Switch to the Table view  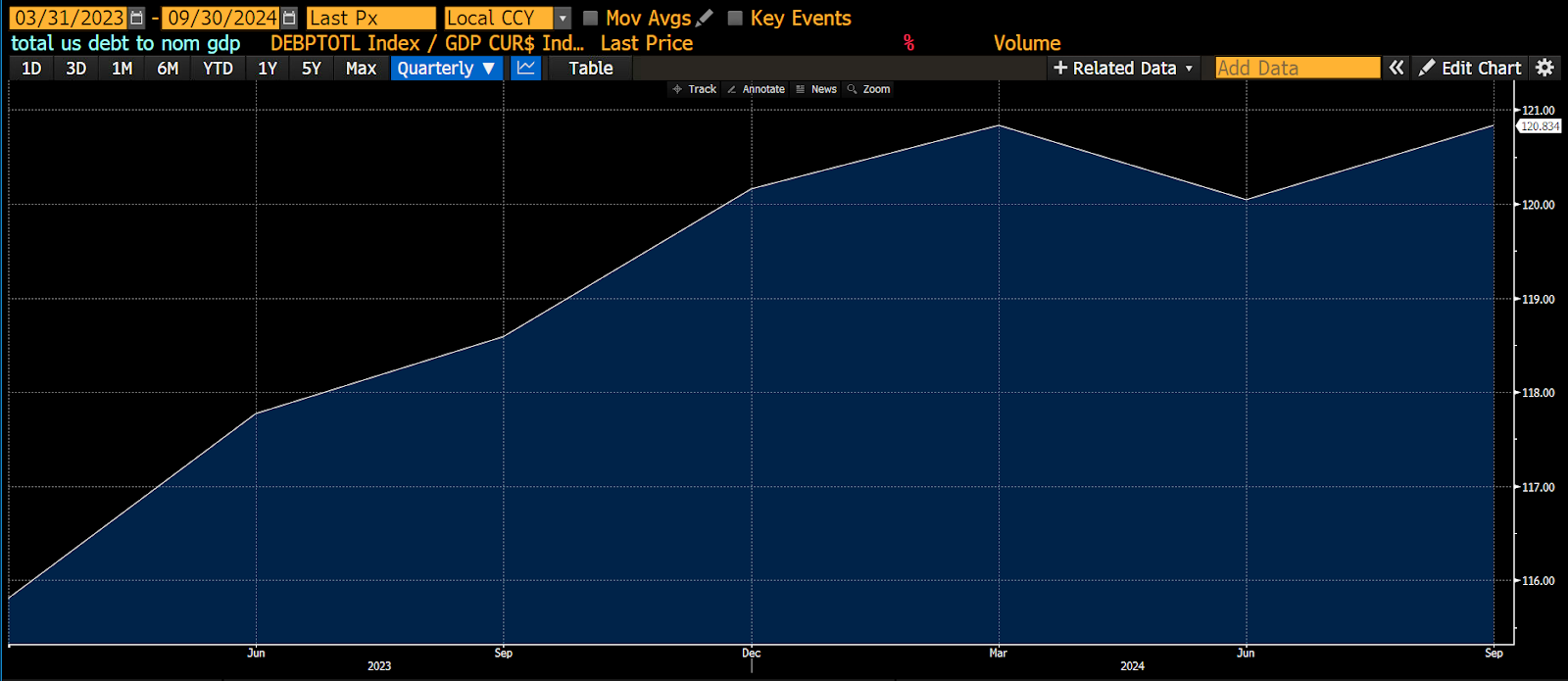[591, 68]
